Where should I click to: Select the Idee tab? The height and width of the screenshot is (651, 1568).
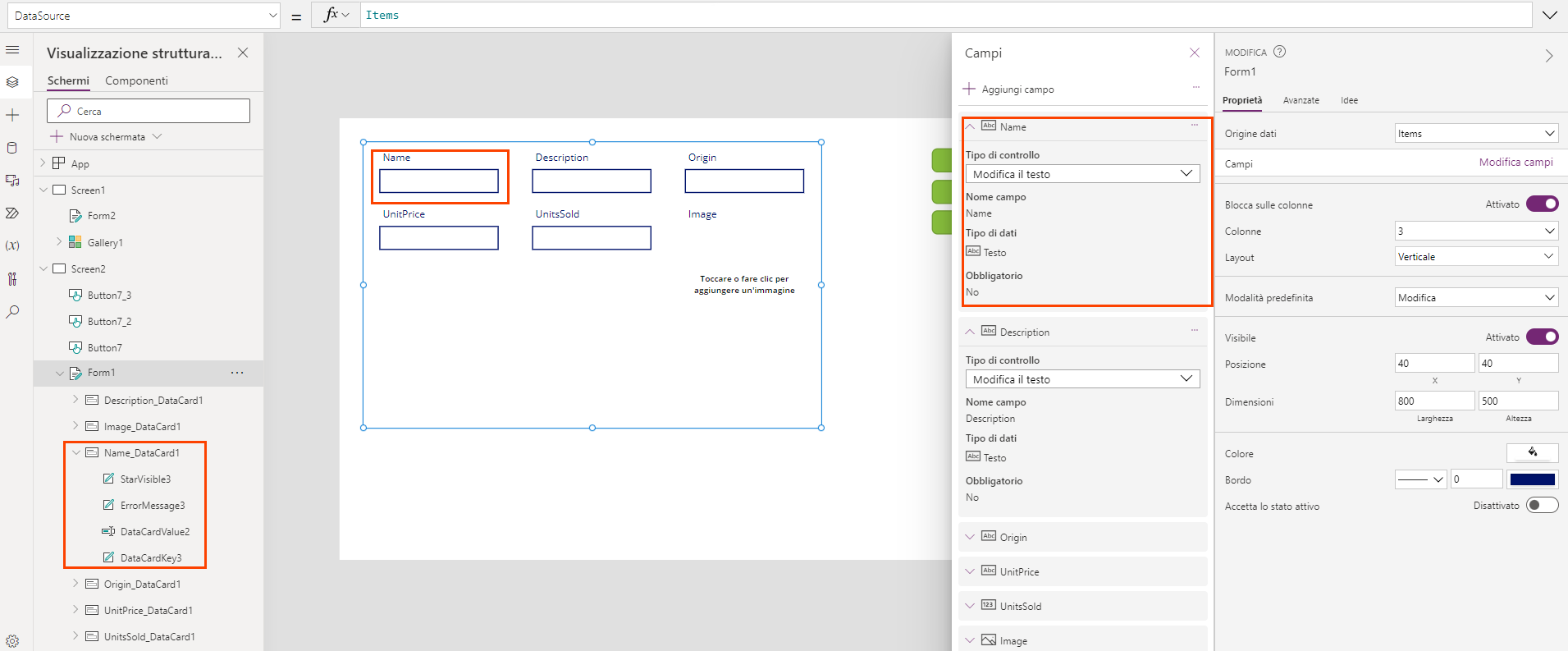click(1349, 100)
